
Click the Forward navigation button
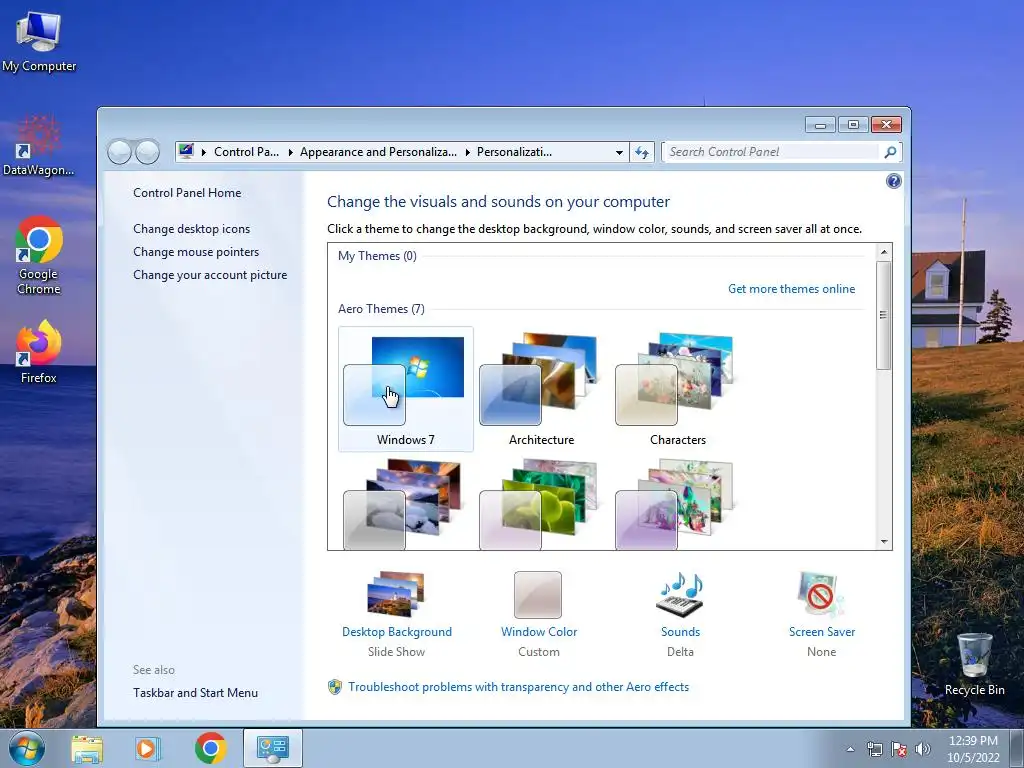[x=147, y=152]
